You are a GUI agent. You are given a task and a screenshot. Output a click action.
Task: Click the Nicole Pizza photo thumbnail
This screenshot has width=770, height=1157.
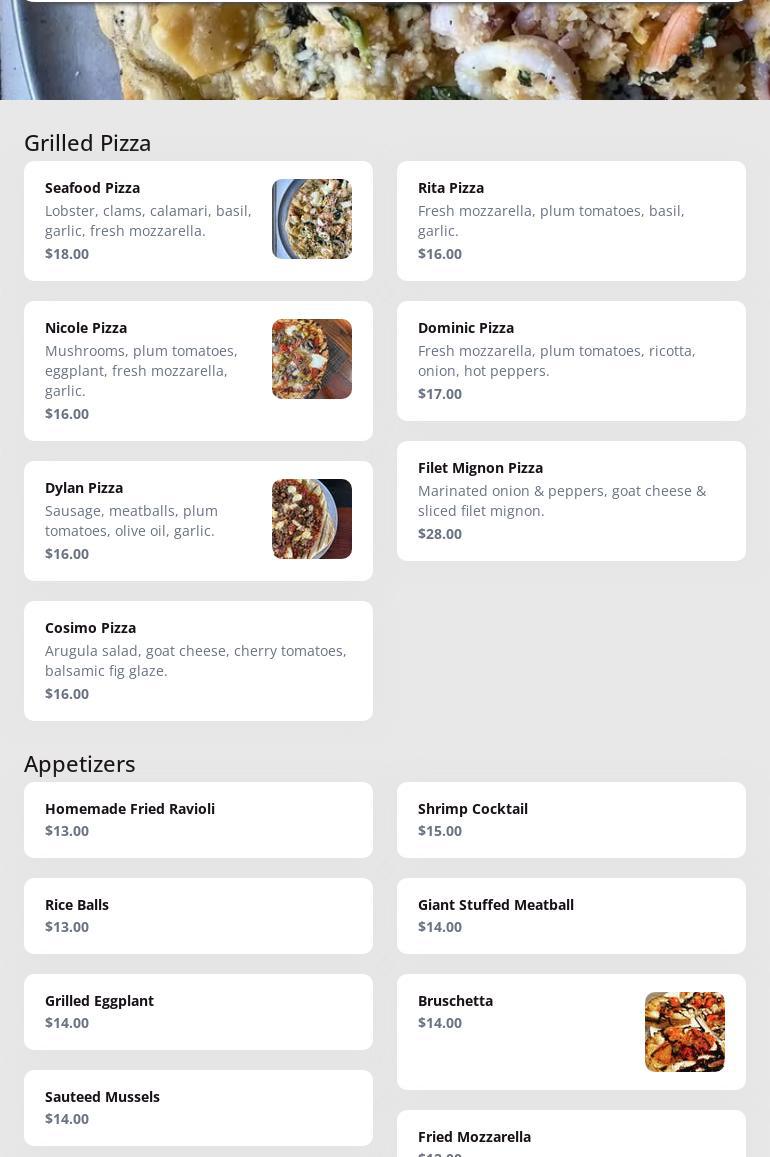[311, 359]
